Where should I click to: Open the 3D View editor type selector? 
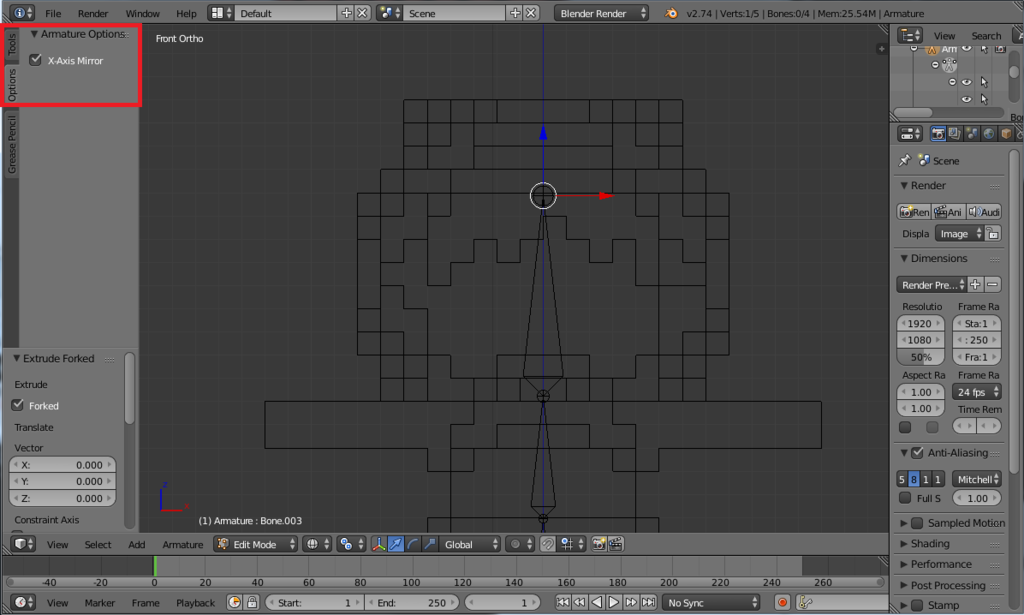tap(24, 544)
